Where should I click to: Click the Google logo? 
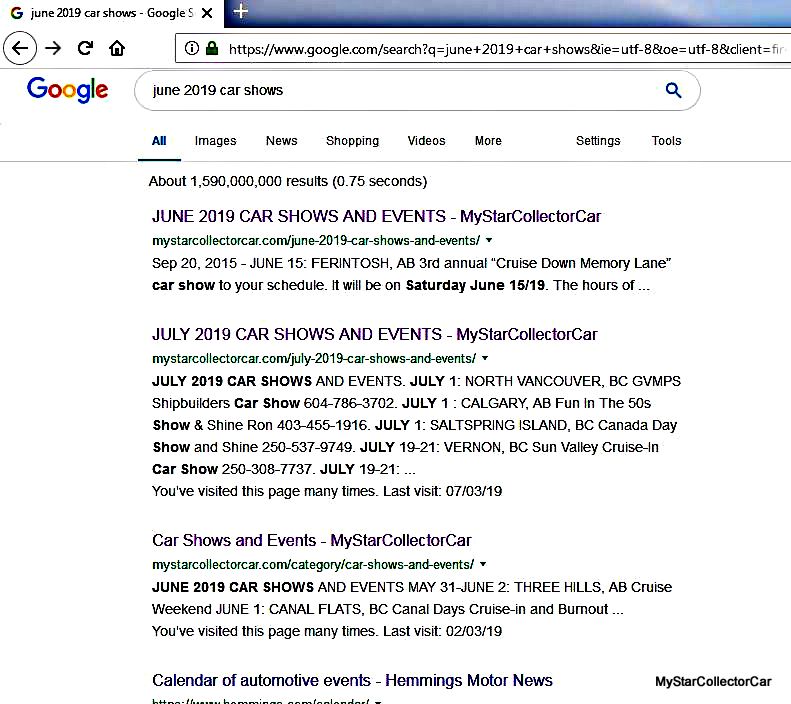coord(68,90)
